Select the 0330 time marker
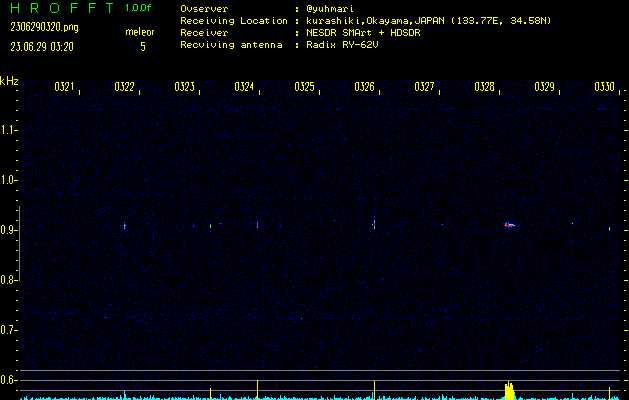Image resolution: width=629 pixels, height=400 pixels. coord(604,87)
